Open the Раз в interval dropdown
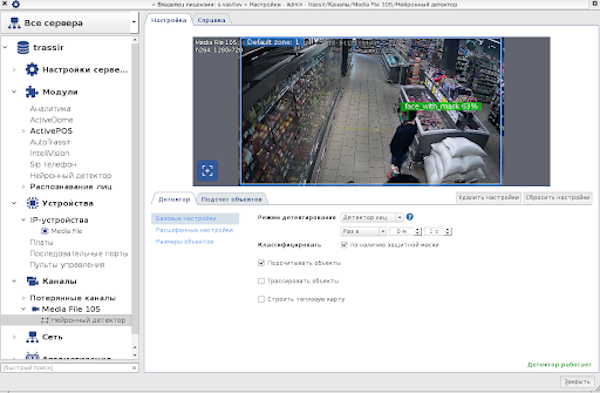The image size is (600, 393). pyautogui.click(x=363, y=231)
